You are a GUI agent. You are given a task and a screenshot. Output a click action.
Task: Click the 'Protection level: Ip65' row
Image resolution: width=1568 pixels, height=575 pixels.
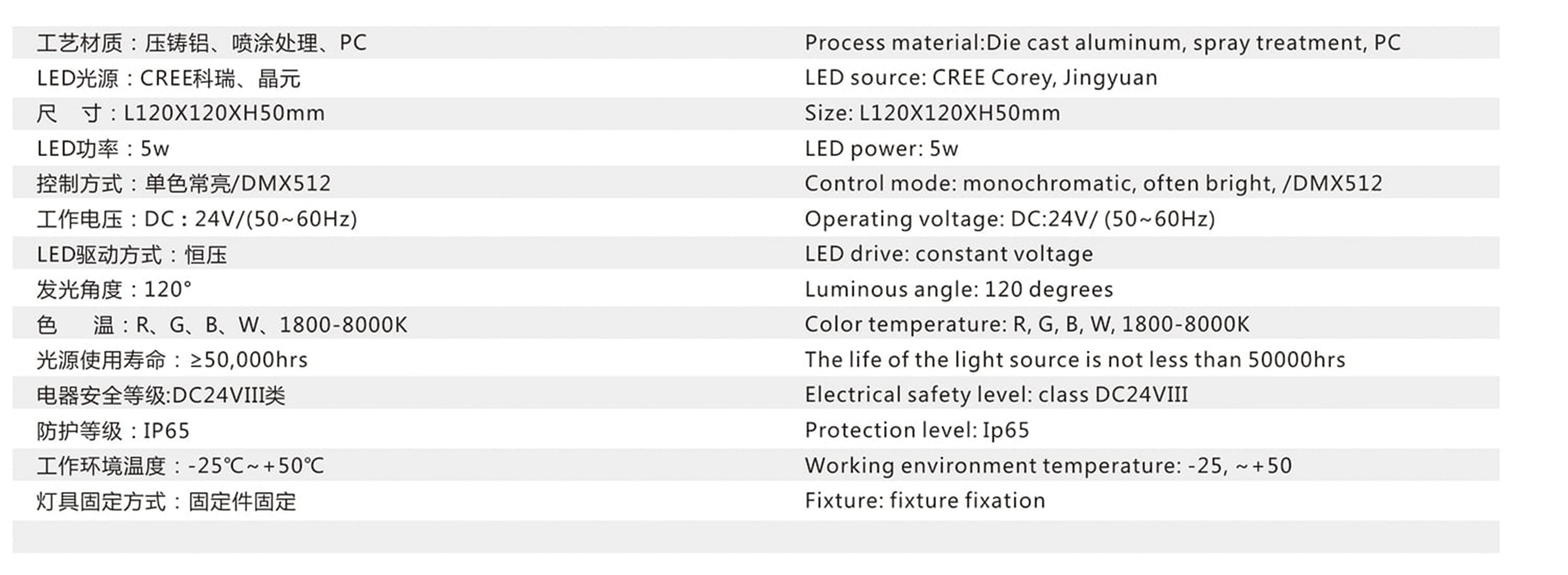[916, 430]
